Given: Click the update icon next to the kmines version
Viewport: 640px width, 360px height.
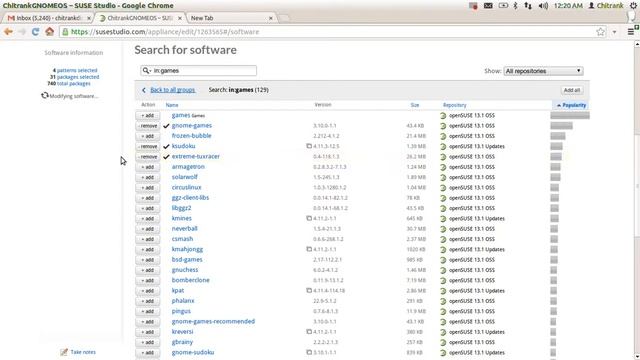Looking at the screenshot, I should (x=309, y=218).
